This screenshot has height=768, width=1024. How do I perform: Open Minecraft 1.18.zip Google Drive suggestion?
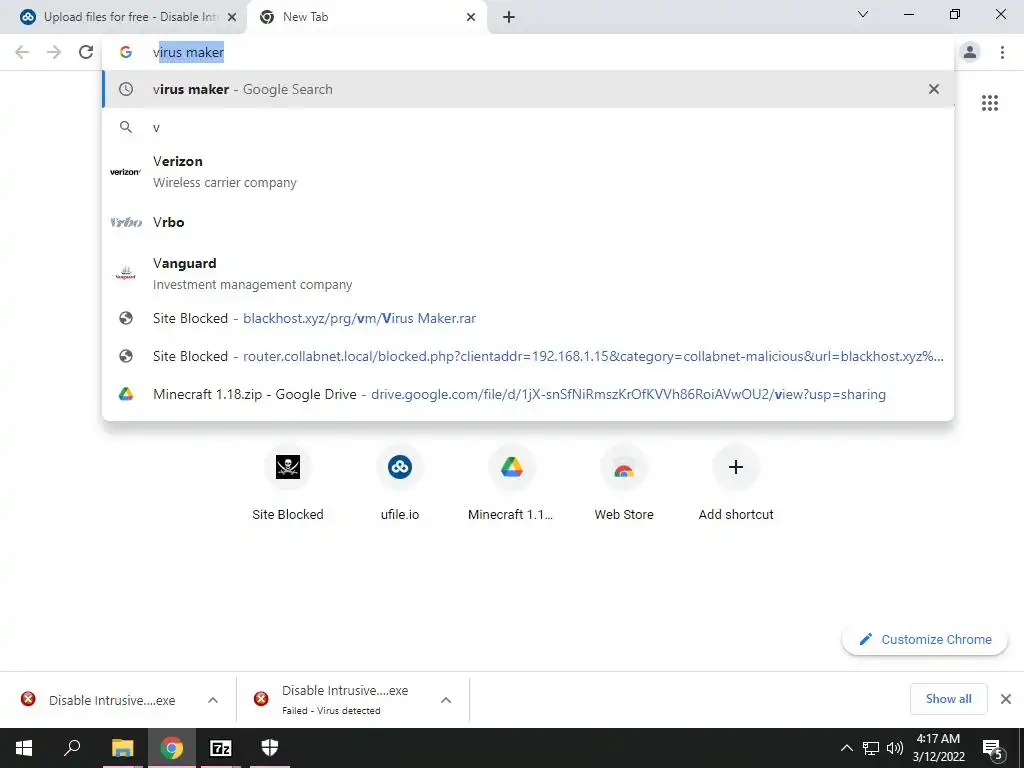coord(528,394)
